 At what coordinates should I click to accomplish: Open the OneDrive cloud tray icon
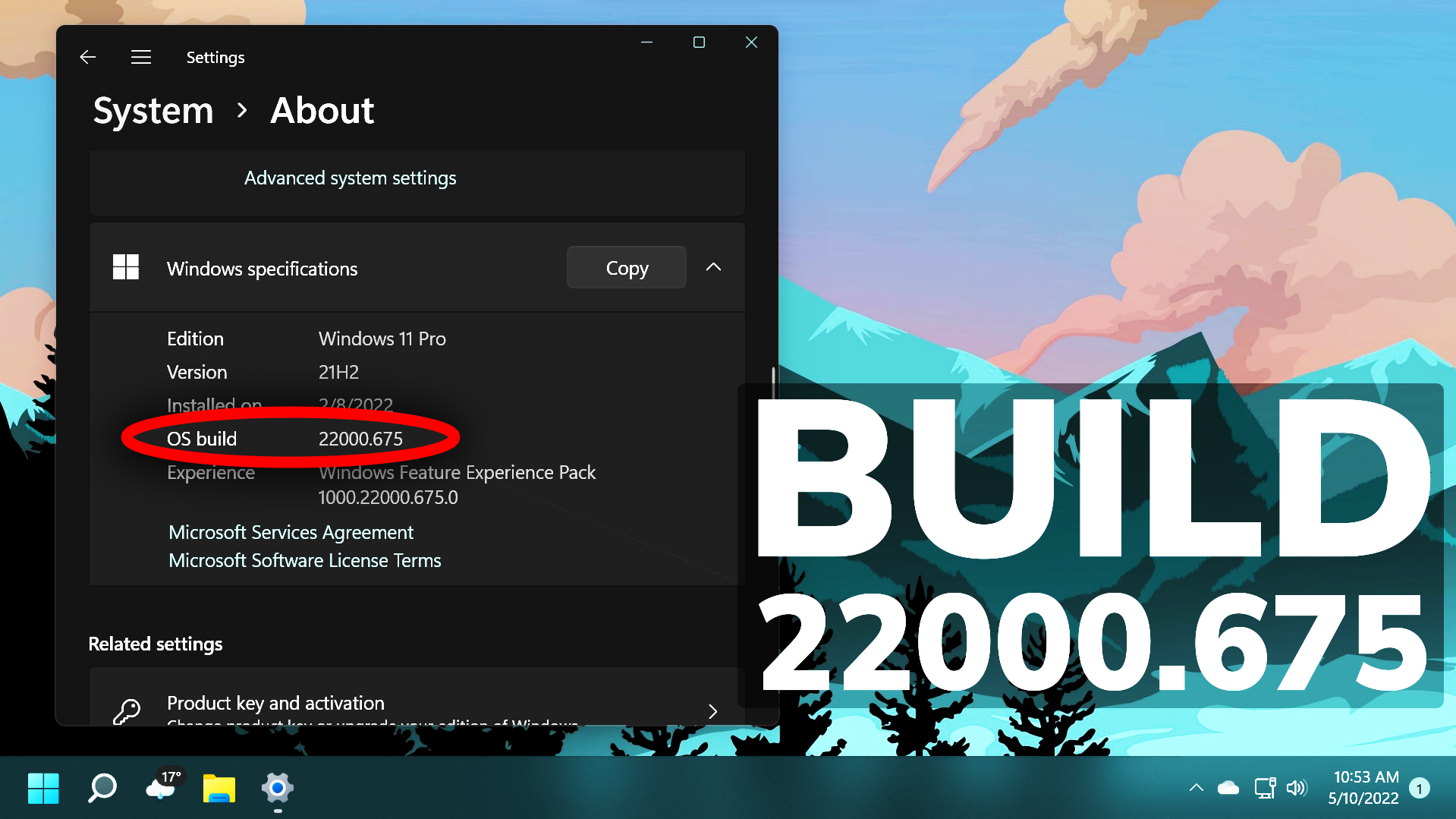(1228, 788)
